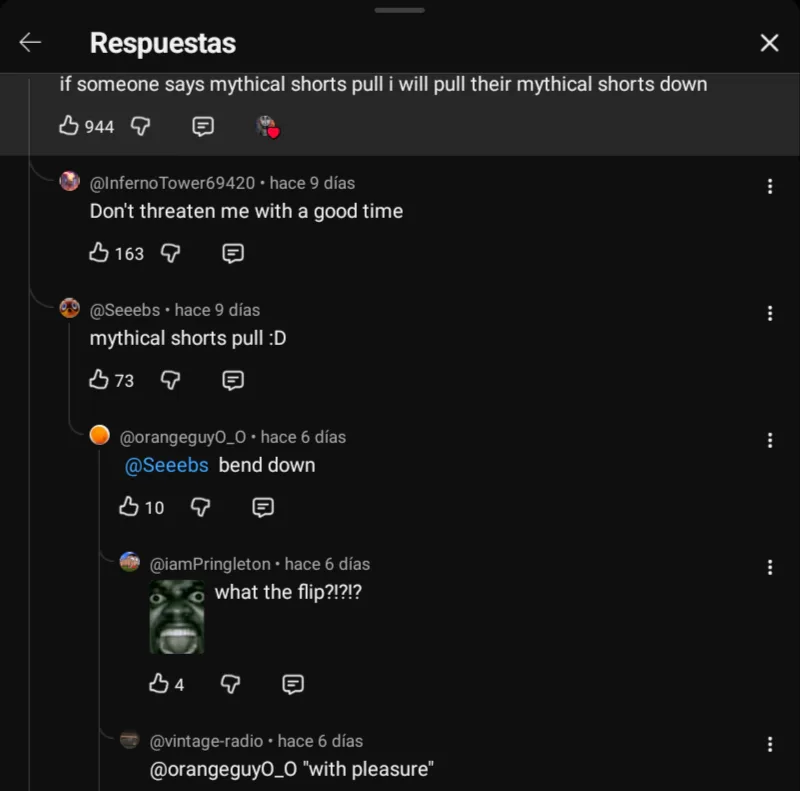Open @vintage-radio's channel from username
Image resolution: width=800 pixels, height=791 pixels.
pyautogui.click(x=206, y=741)
